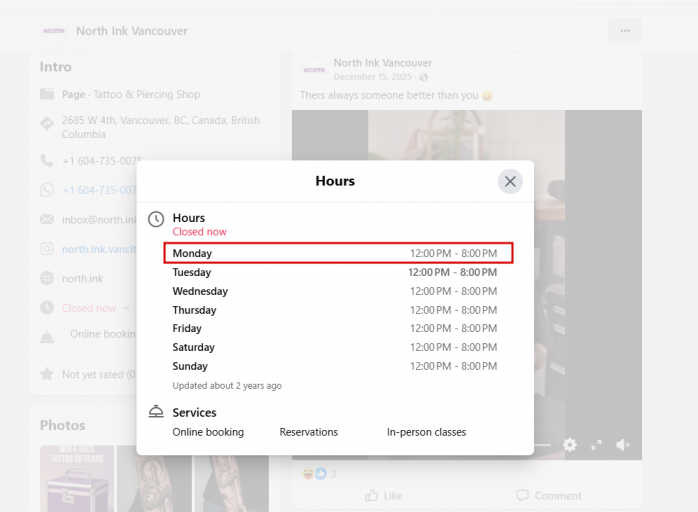
Task: Open the tattoo giftcard photo thumbnail
Action: (x=77, y=479)
